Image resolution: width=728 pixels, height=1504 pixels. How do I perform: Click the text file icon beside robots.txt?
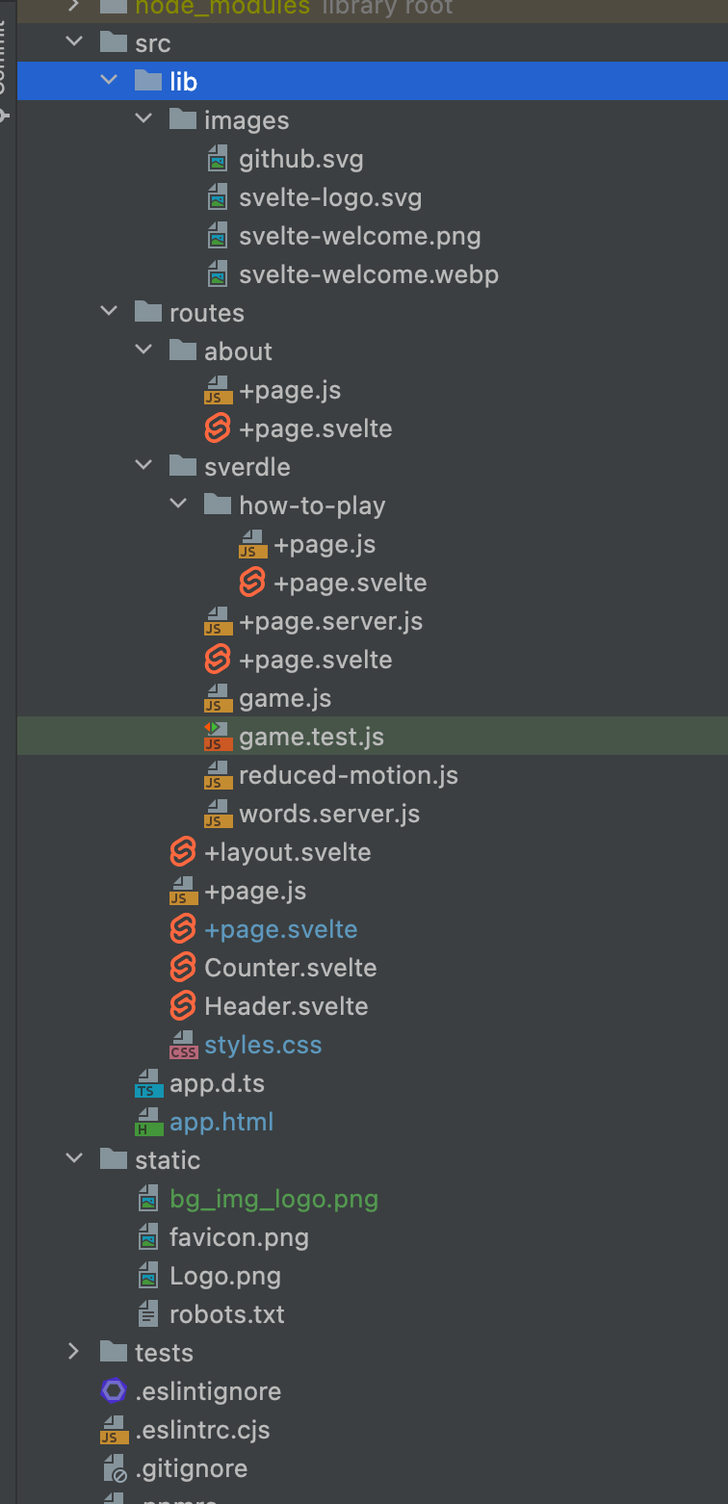pos(147,1314)
